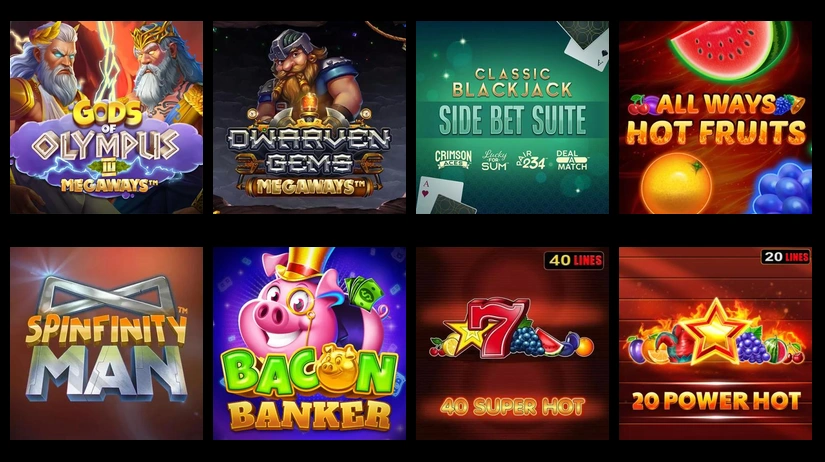
Task: Click the red seven on 40 Super Hot
Action: coord(496,326)
